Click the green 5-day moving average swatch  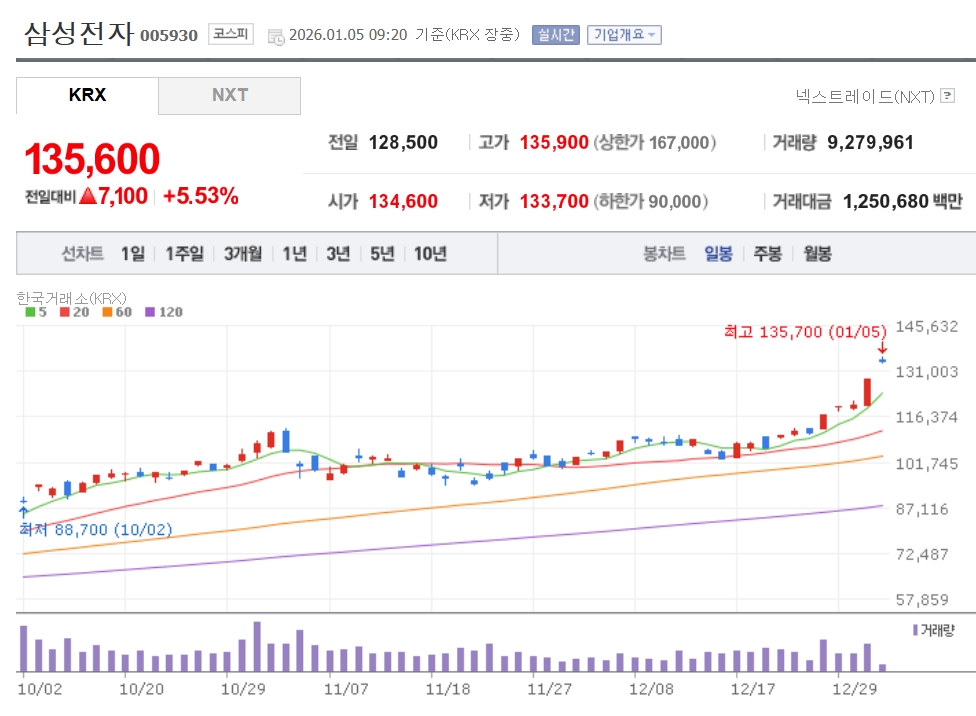click(x=30, y=312)
